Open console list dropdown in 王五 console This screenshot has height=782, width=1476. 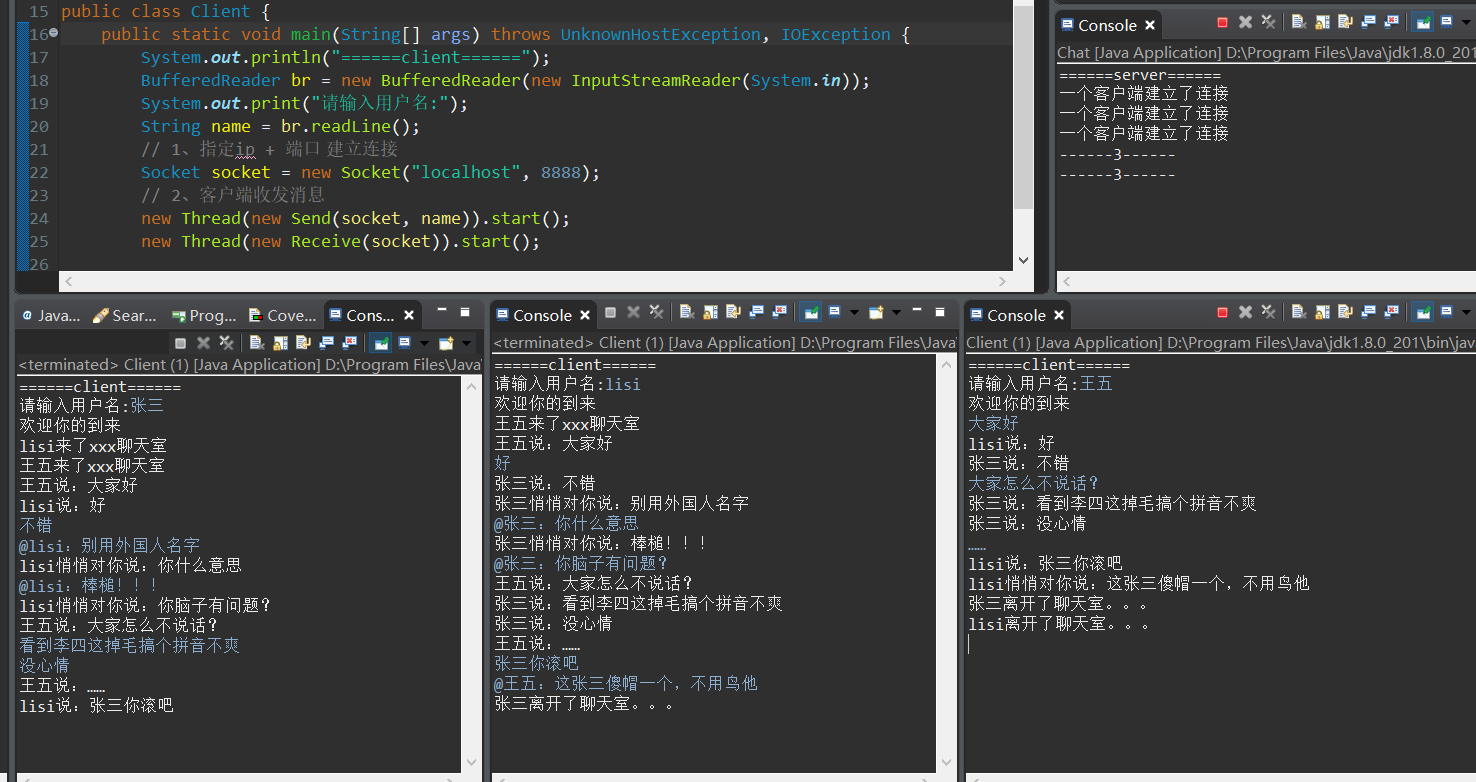[1466, 313]
